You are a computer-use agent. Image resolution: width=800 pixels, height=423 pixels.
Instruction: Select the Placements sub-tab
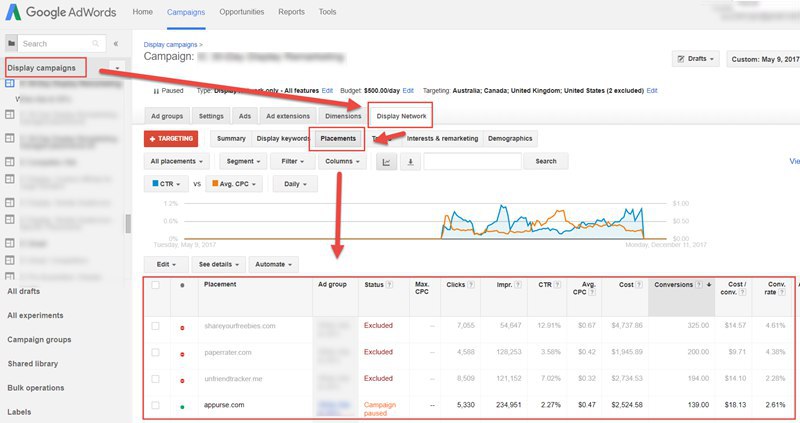338,139
